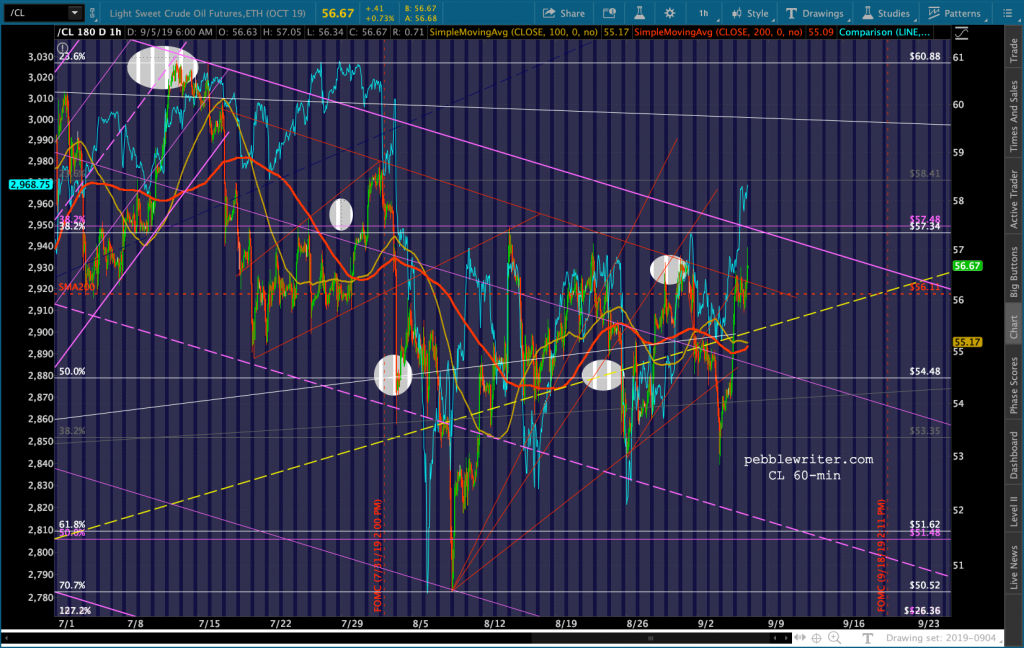Screen dimensions: 1024x648
Task: Click the text T icon near Drawing set
Action: coord(867,638)
